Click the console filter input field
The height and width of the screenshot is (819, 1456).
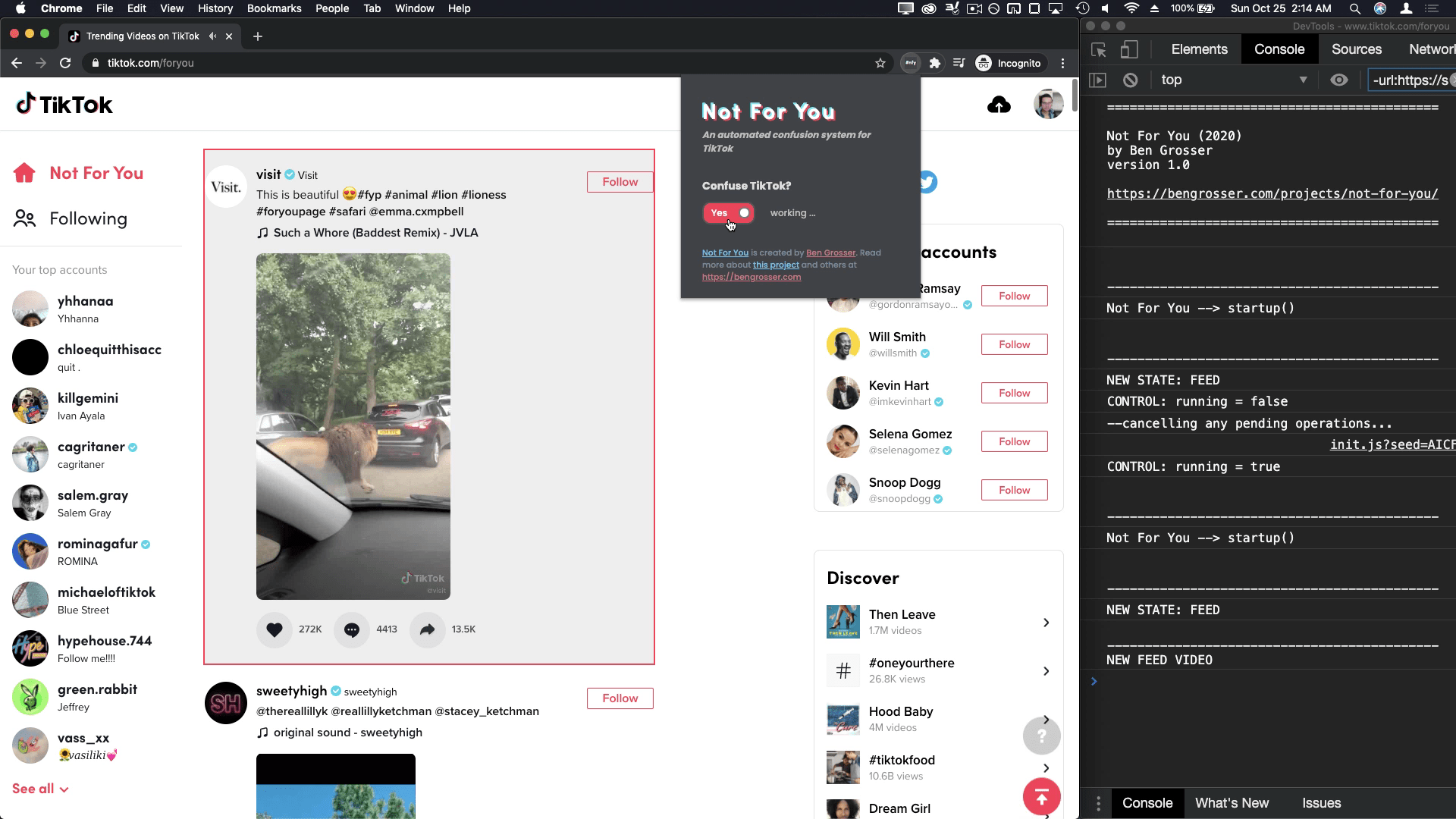pos(1411,80)
